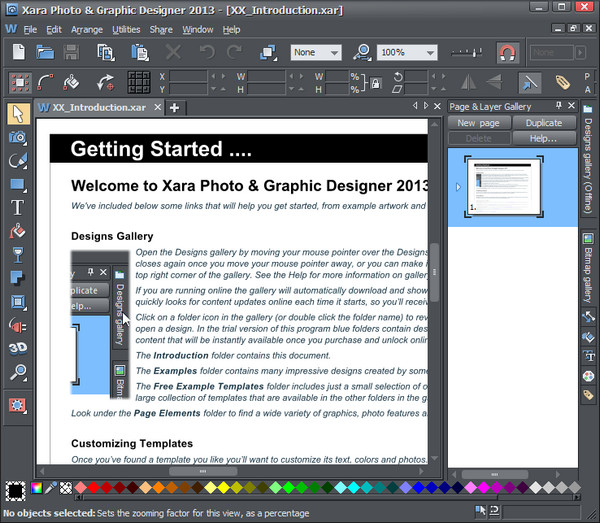Activate the 3D extrude tool
Viewport: 600px width, 523px height.
point(18,348)
